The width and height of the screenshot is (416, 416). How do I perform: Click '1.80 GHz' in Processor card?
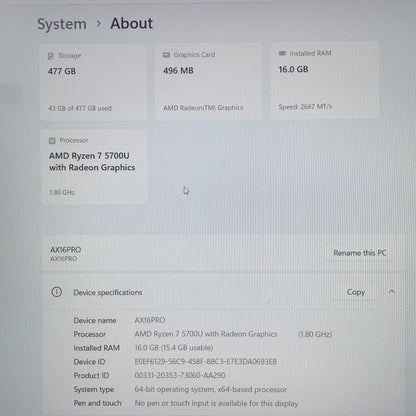point(62,192)
